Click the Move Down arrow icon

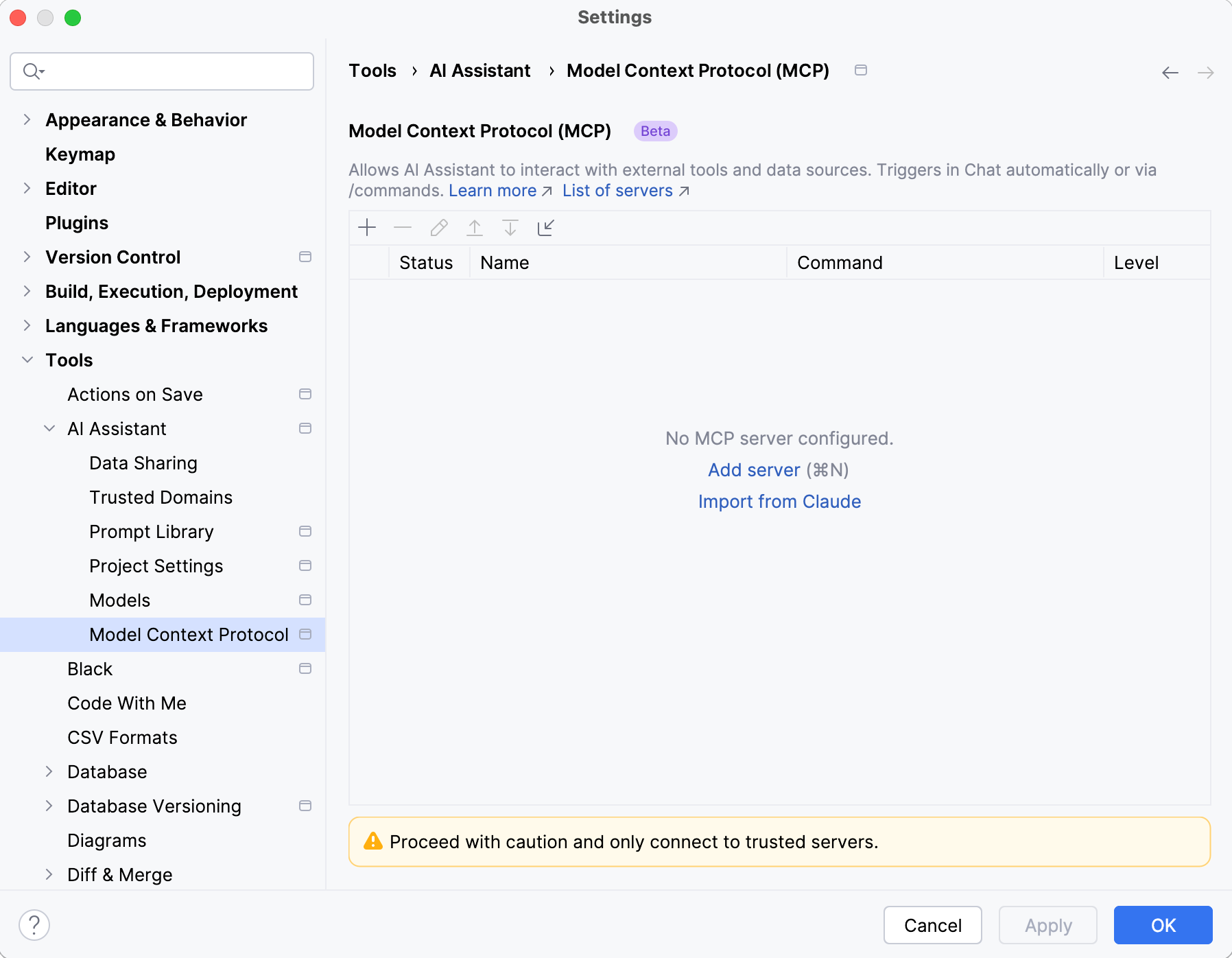point(510,228)
